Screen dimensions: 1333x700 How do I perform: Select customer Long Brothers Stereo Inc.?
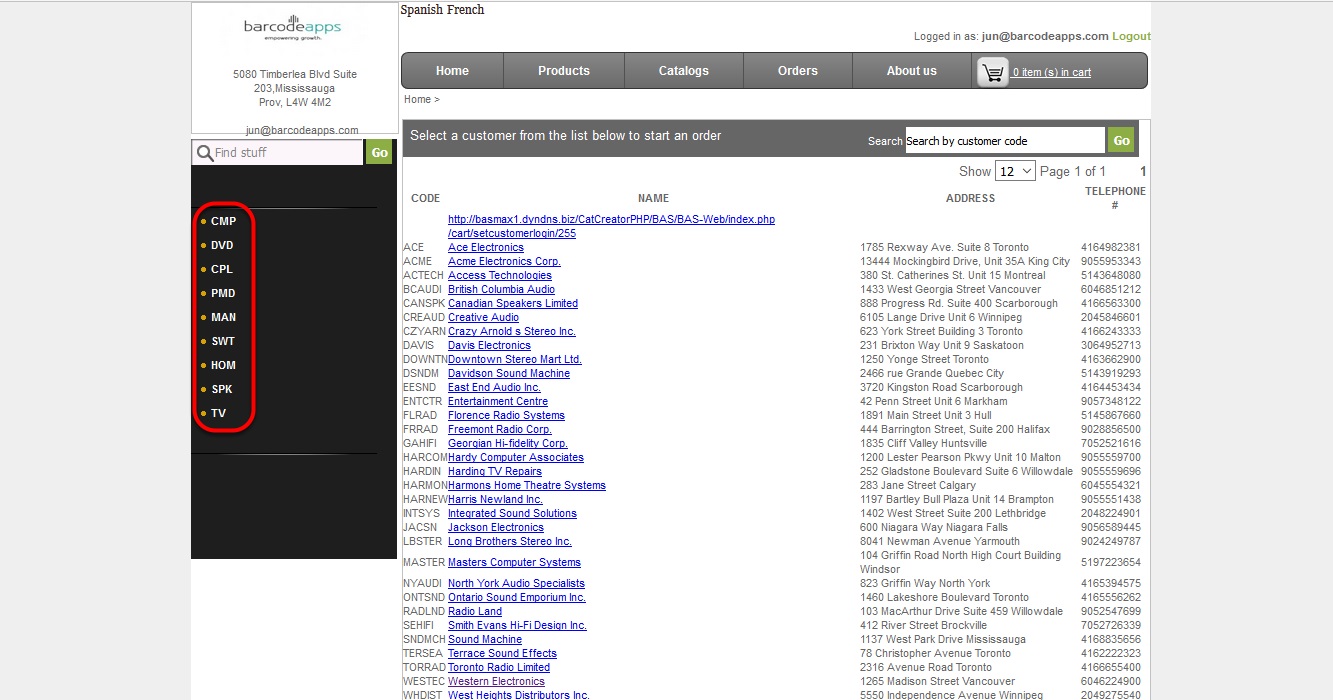tap(510, 541)
